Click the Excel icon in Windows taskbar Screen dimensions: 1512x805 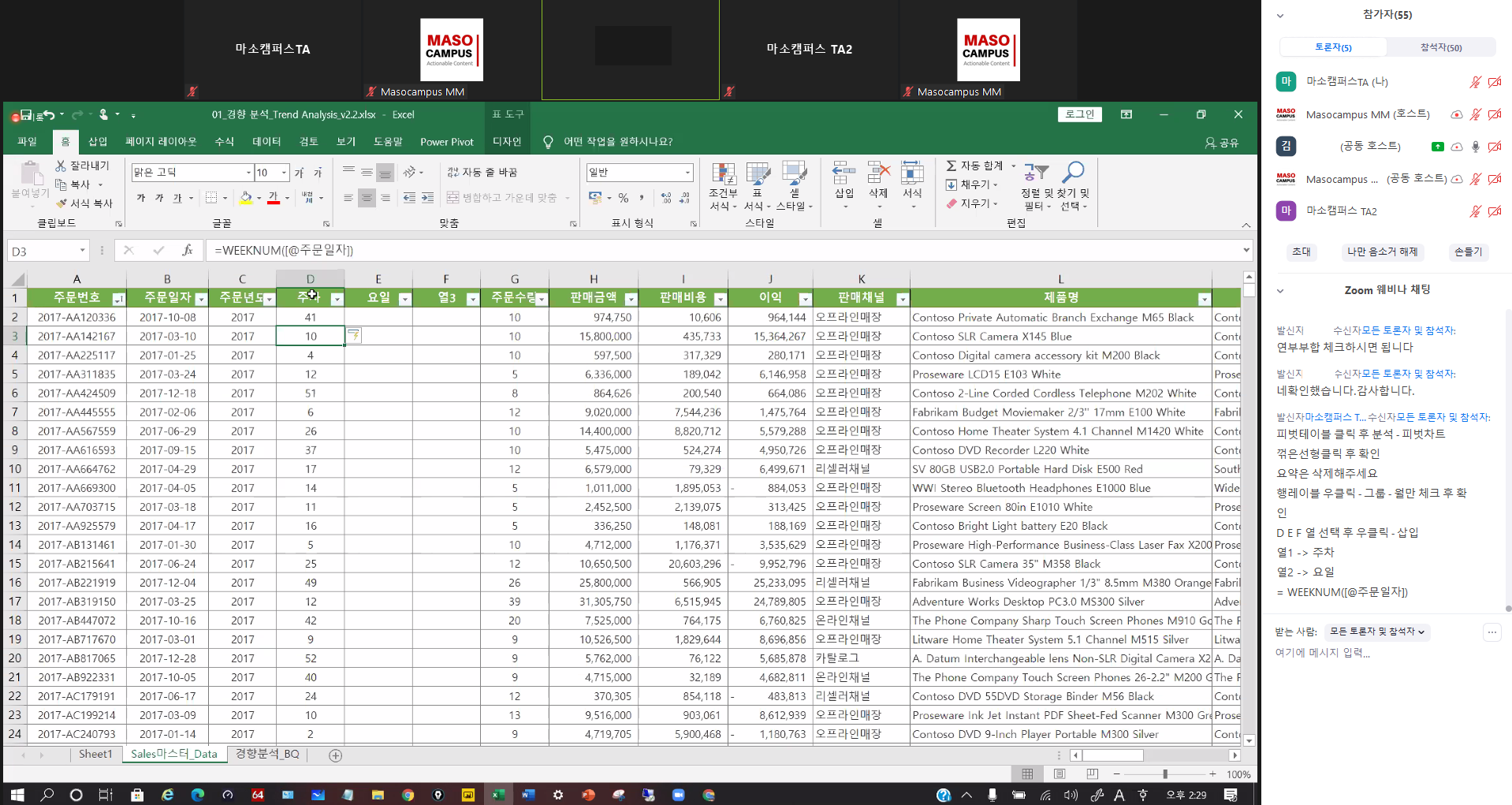pos(498,795)
